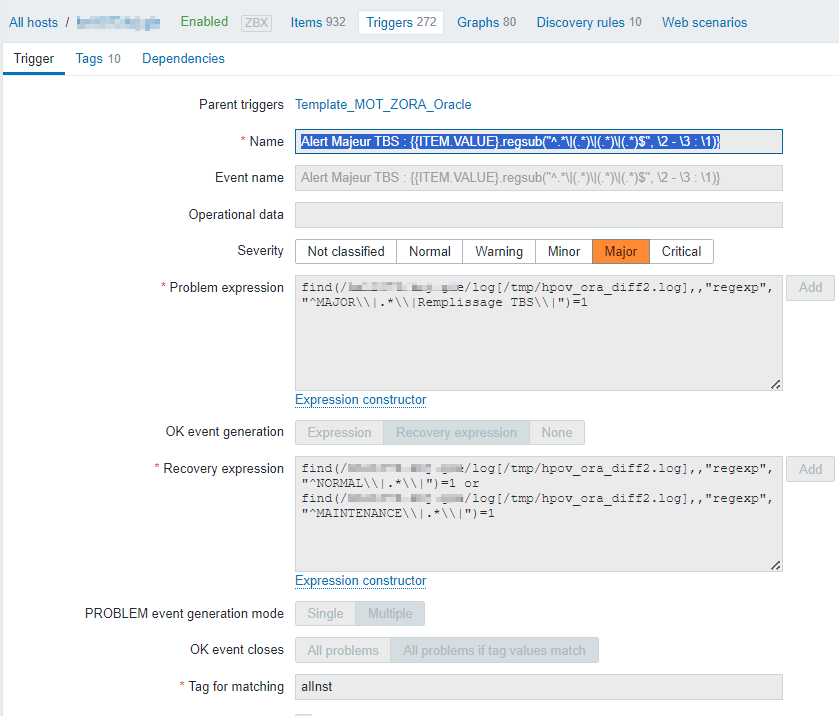The height and width of the screenshot is (716, 839).
Task: Click the Tag for matching field
Action: (x=538, y=687)
